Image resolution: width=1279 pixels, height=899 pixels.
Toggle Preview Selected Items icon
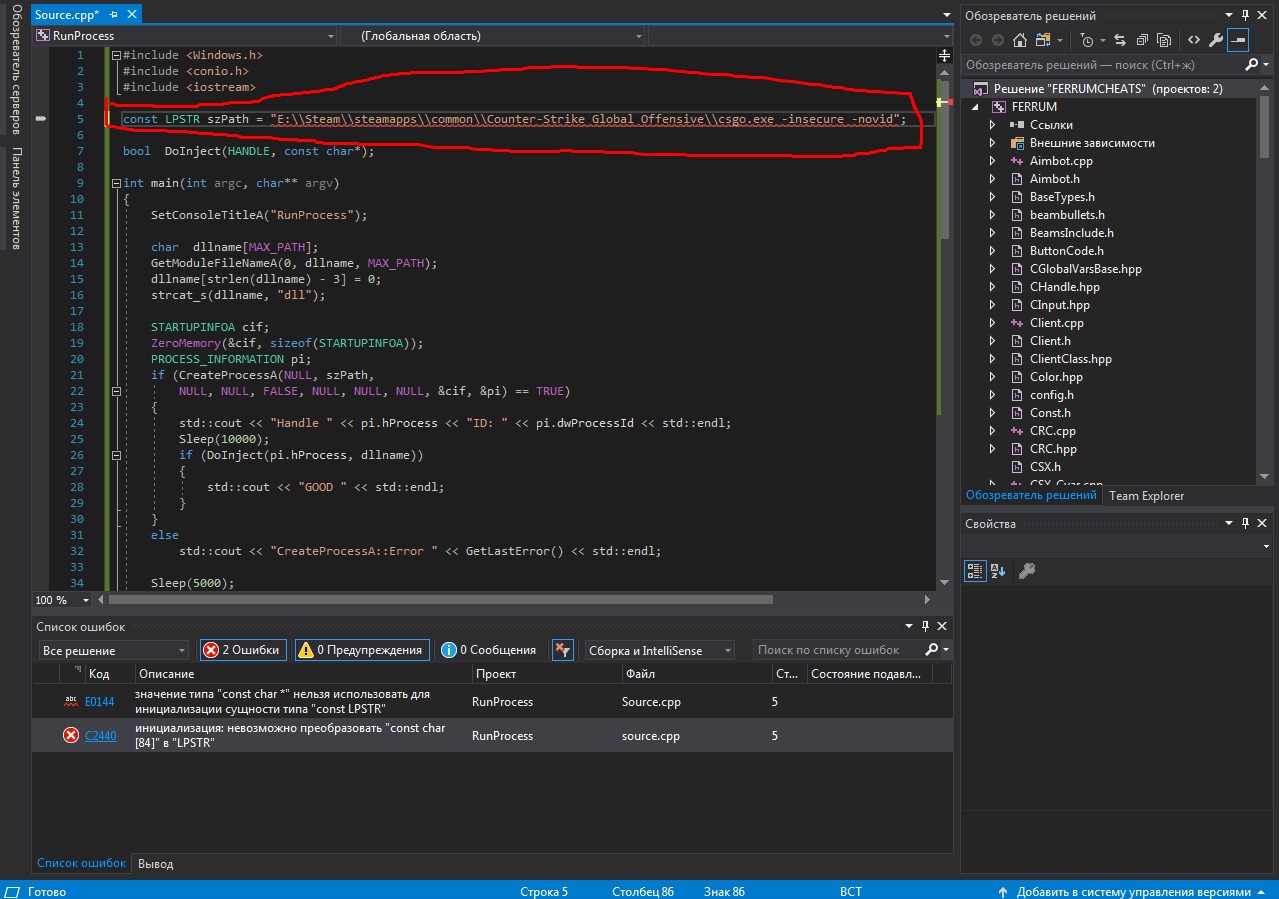[1238, 40]
